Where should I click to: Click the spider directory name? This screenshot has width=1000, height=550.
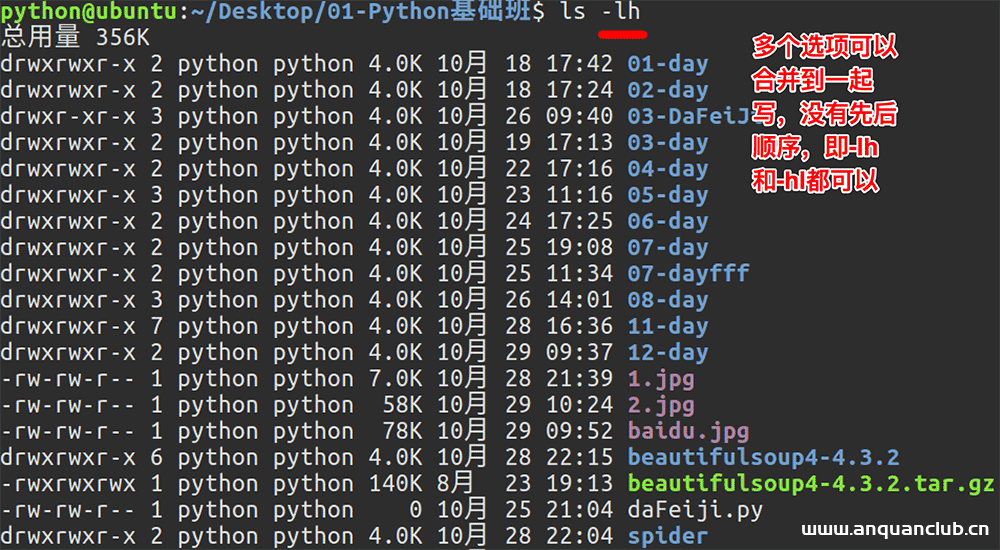(667, 536)
